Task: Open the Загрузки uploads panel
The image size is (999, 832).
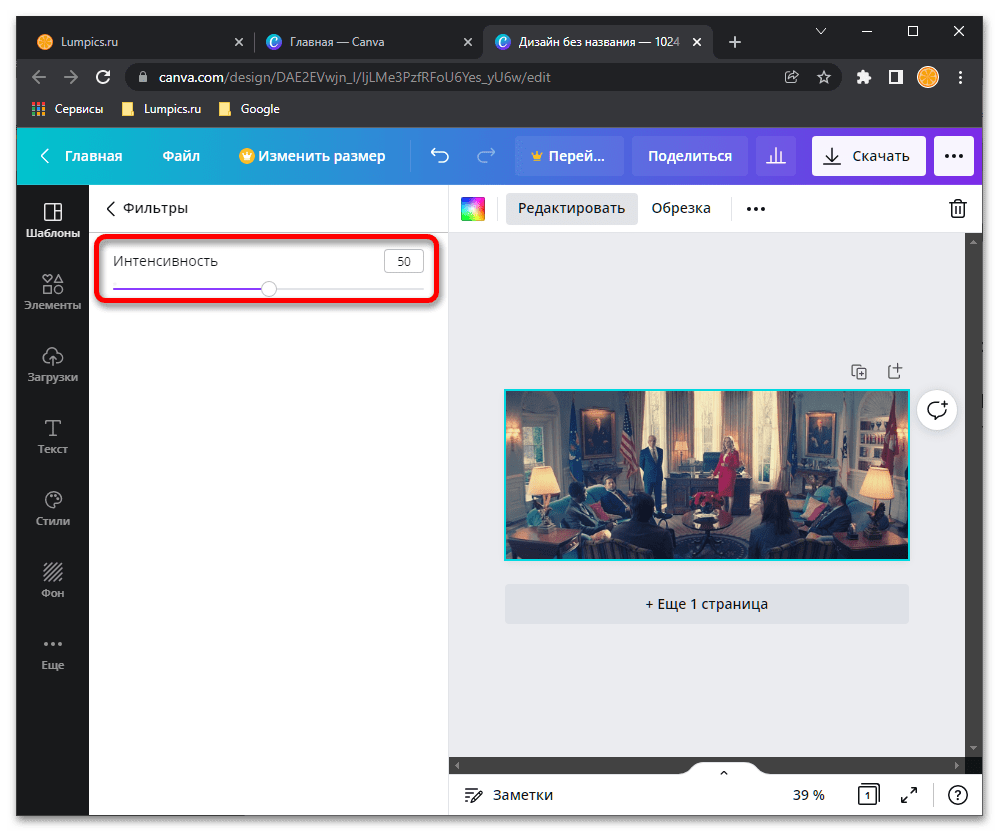Action: click(52, 364)
